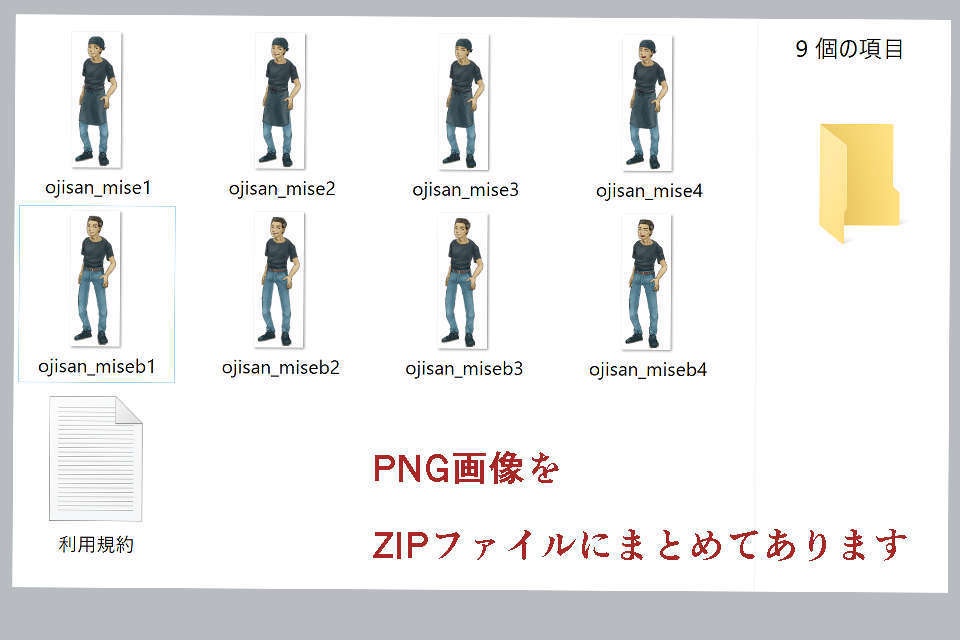The image size is (960, 640).
Task: Select the ojisan_mise3 file name text
Action: (x=464, y=189)
